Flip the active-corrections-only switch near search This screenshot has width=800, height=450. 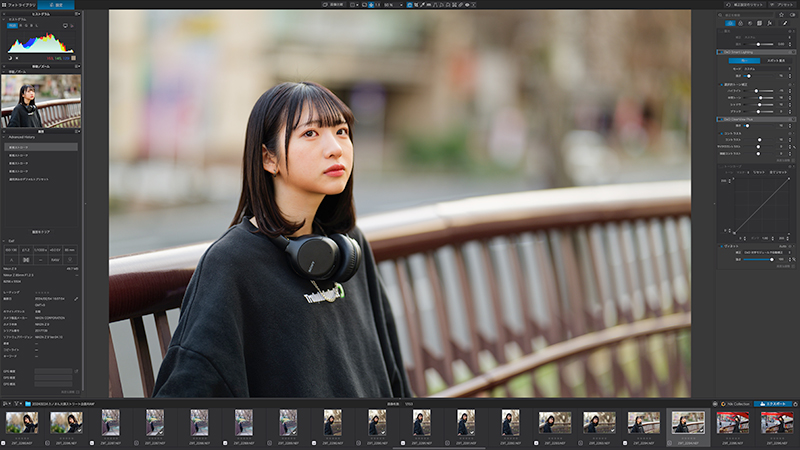(792, 15)
